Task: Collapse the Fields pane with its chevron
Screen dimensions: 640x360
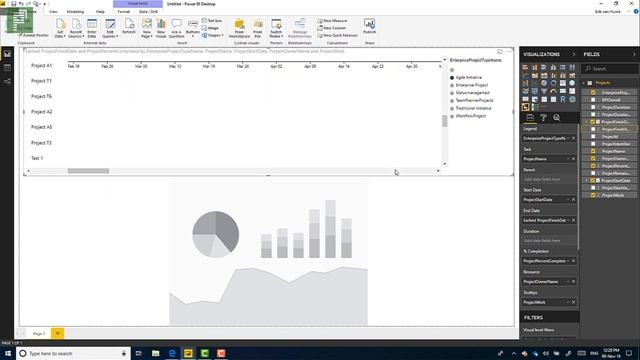Action: [634, 54]
